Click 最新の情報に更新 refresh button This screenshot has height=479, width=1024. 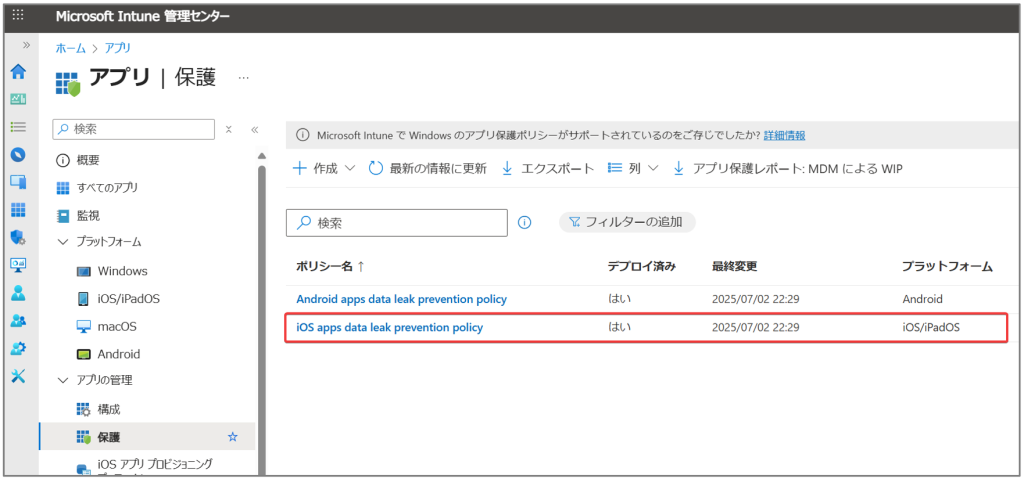point(428,169)
